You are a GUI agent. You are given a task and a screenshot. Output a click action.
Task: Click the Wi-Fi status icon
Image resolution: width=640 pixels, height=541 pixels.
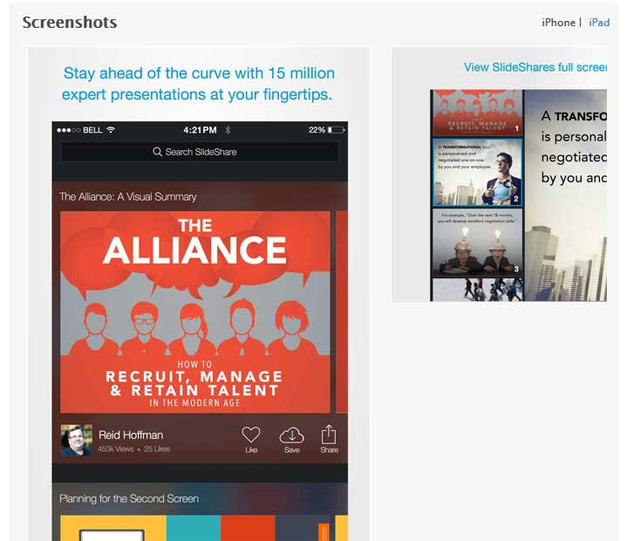[x=111, y=130]
